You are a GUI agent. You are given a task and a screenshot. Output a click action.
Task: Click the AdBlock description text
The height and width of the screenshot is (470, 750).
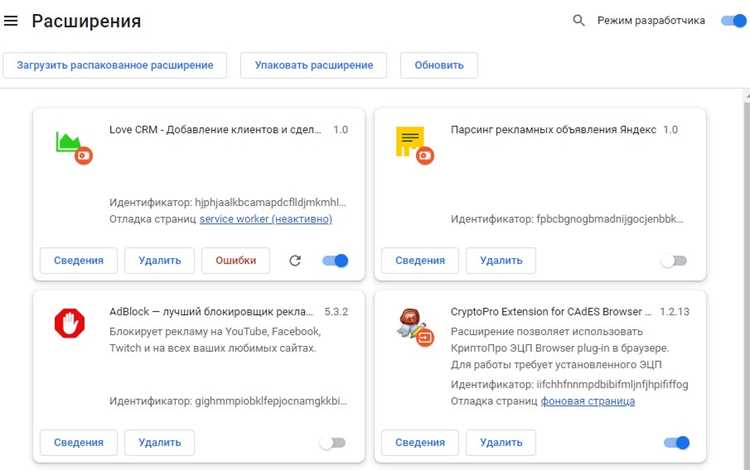[215, 340]
